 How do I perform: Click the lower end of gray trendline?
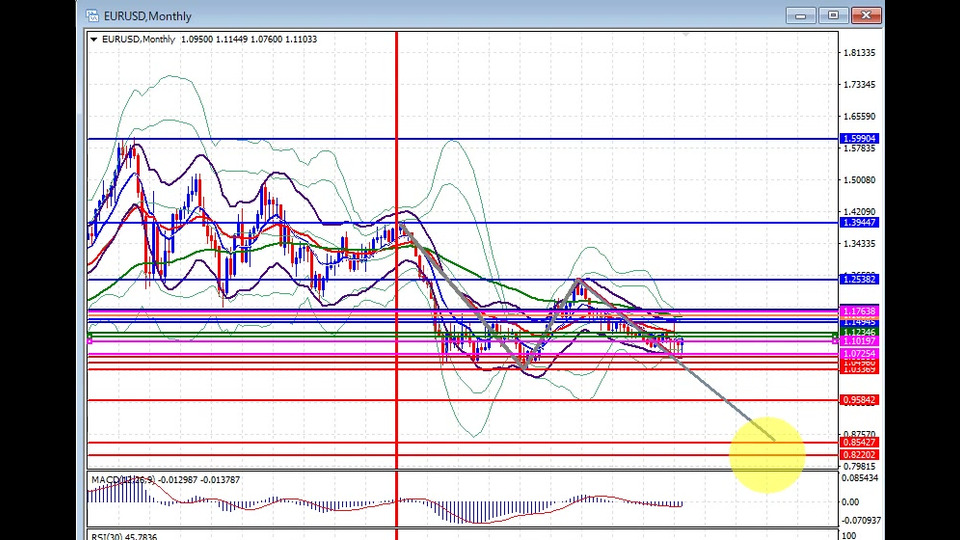[x=772, y=437]
